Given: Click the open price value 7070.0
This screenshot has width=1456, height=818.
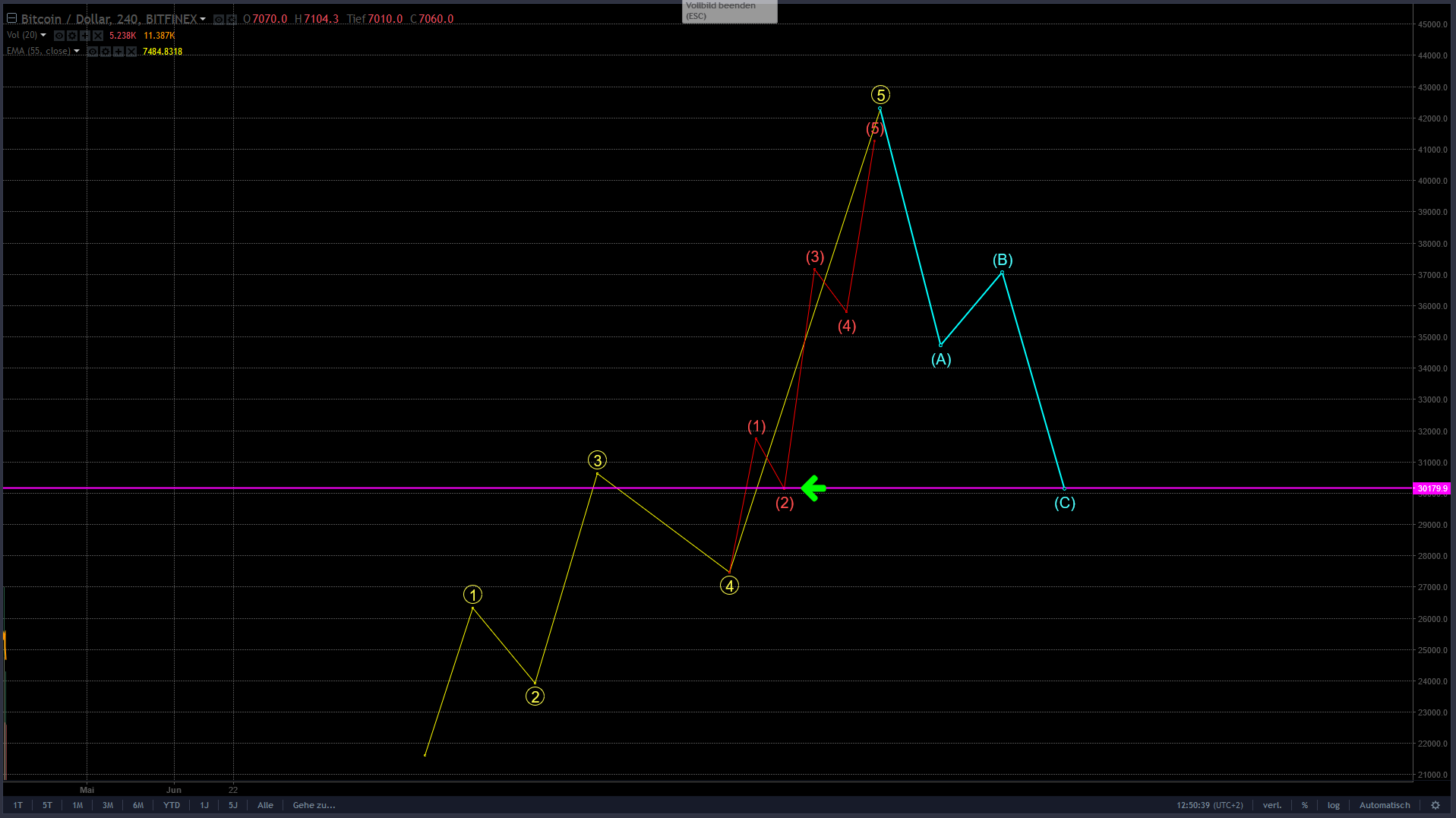Looking at the screenshot, I should pyautogui.click(x=270, y=19).
